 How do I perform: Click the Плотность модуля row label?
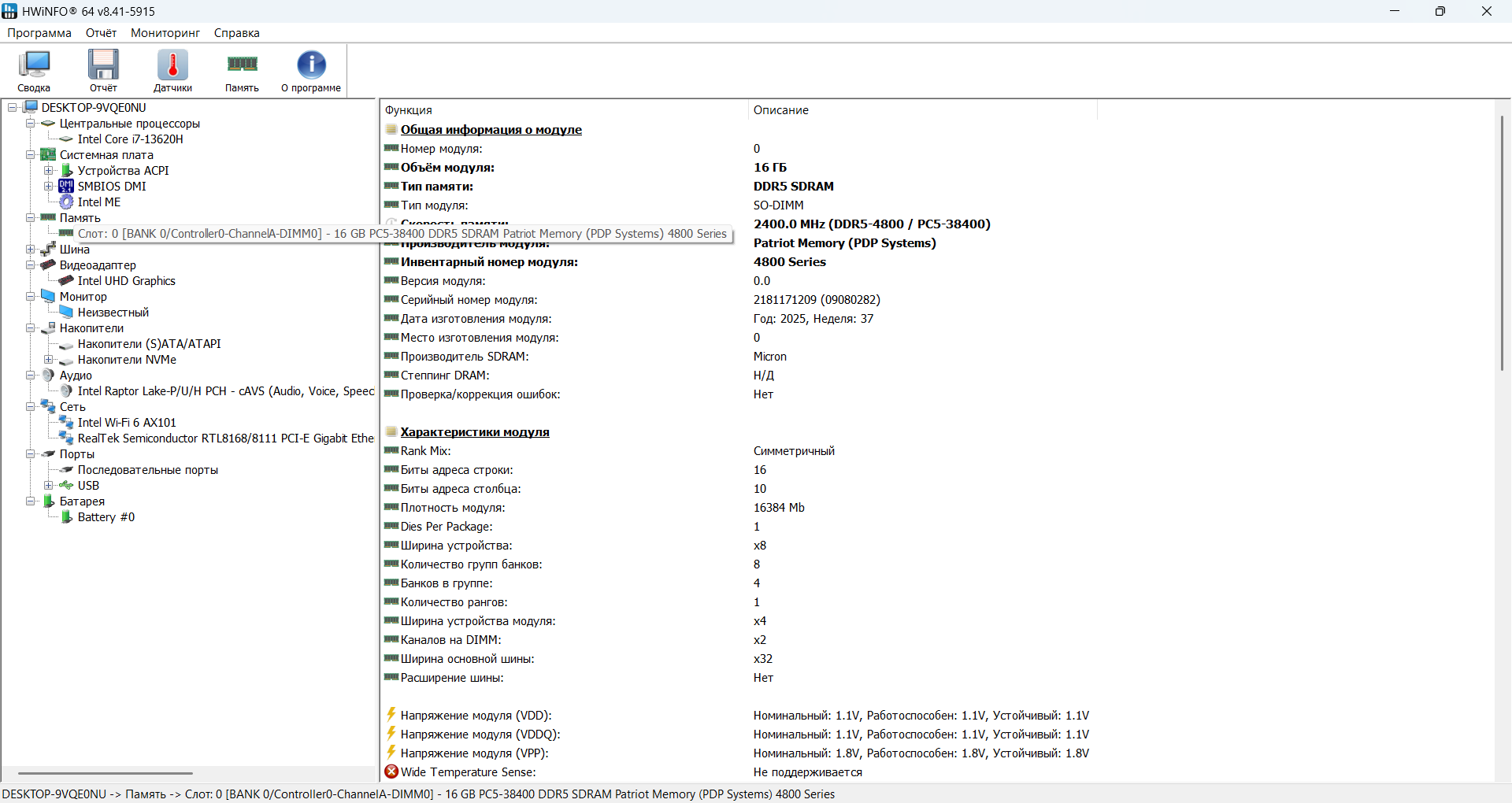click(453, 508)
